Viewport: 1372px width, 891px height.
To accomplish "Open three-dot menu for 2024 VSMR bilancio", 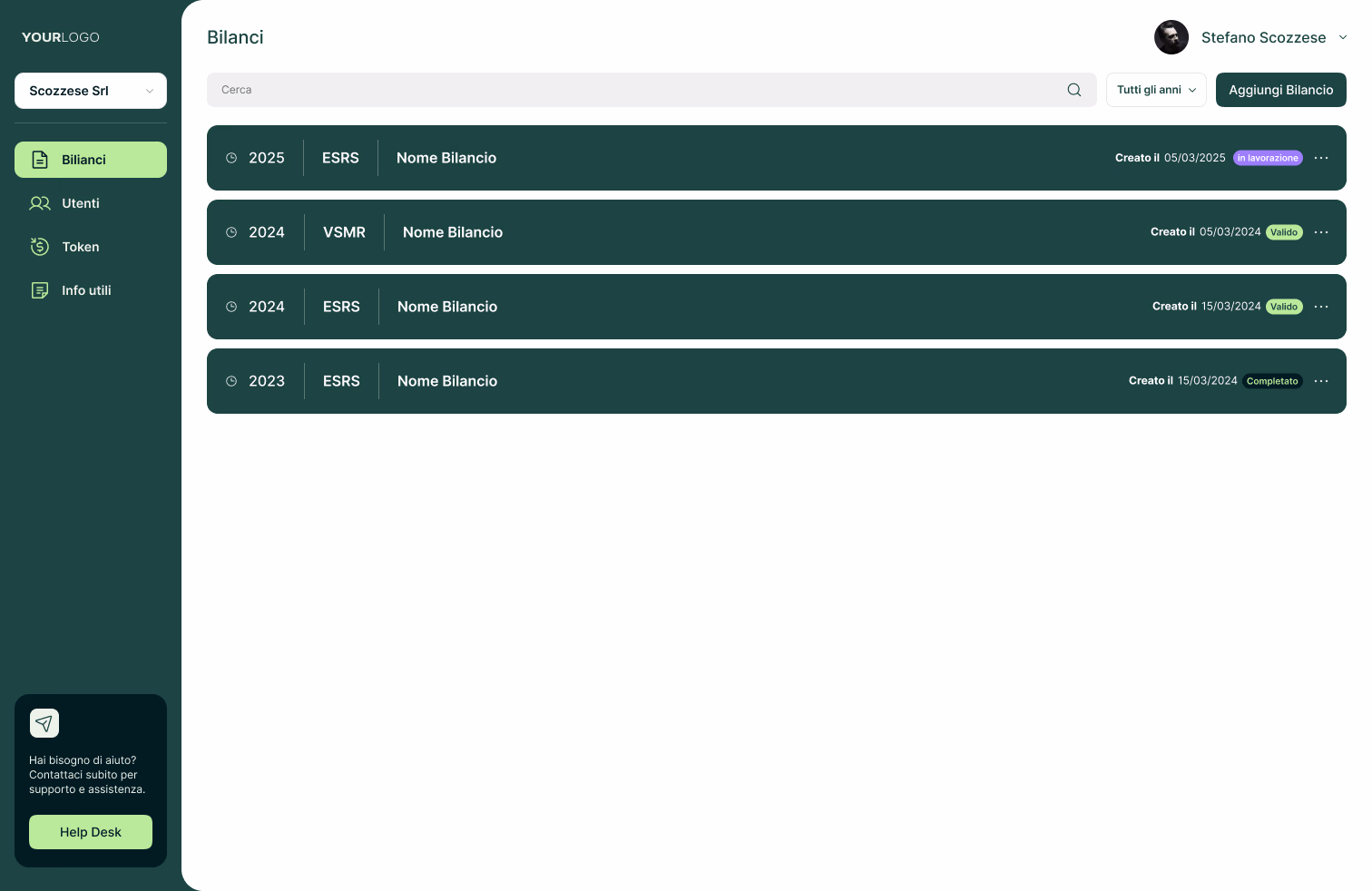I will (1321, 232).
